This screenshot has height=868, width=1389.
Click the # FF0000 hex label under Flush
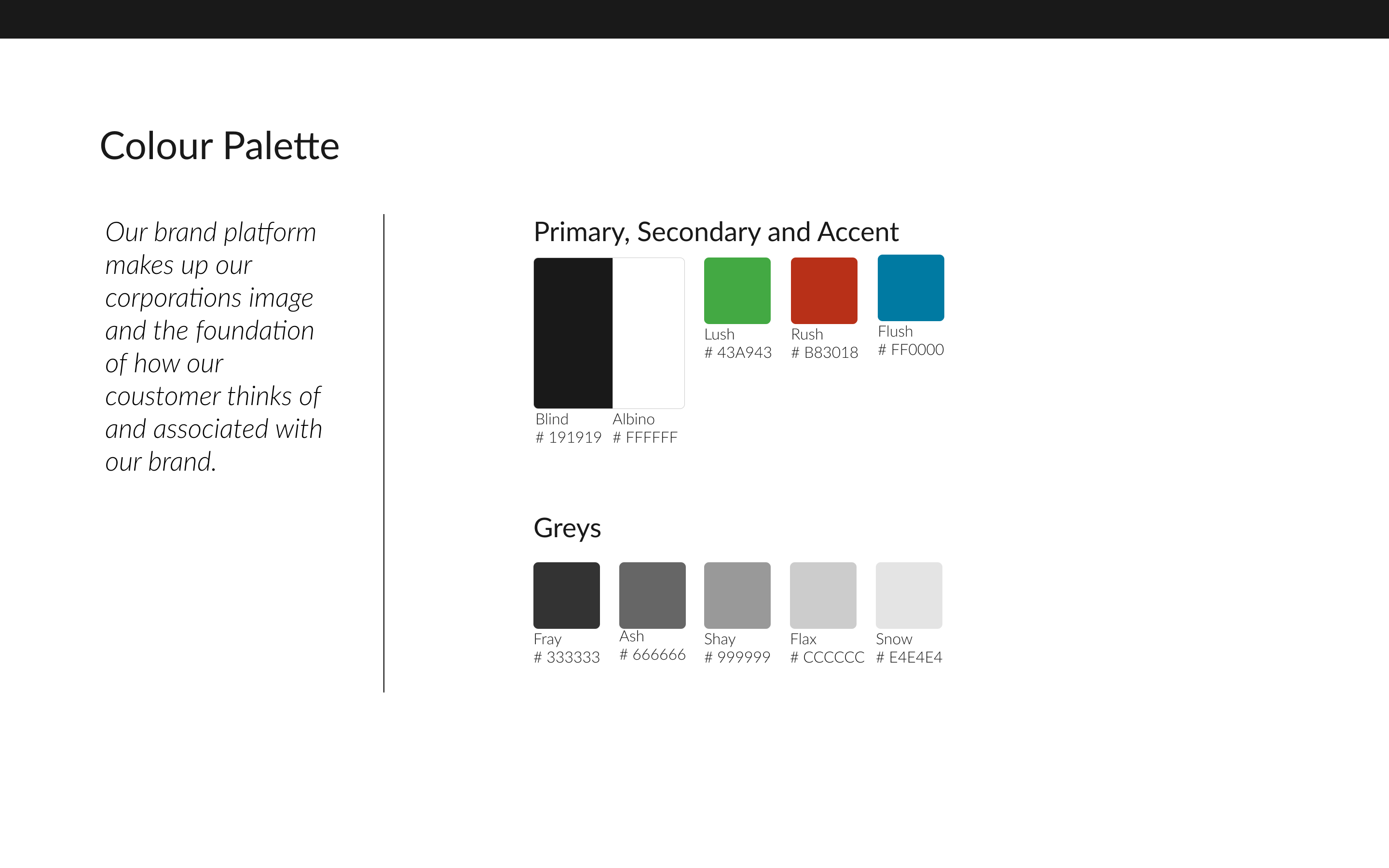pyautogui.click(x=911, y=350)
